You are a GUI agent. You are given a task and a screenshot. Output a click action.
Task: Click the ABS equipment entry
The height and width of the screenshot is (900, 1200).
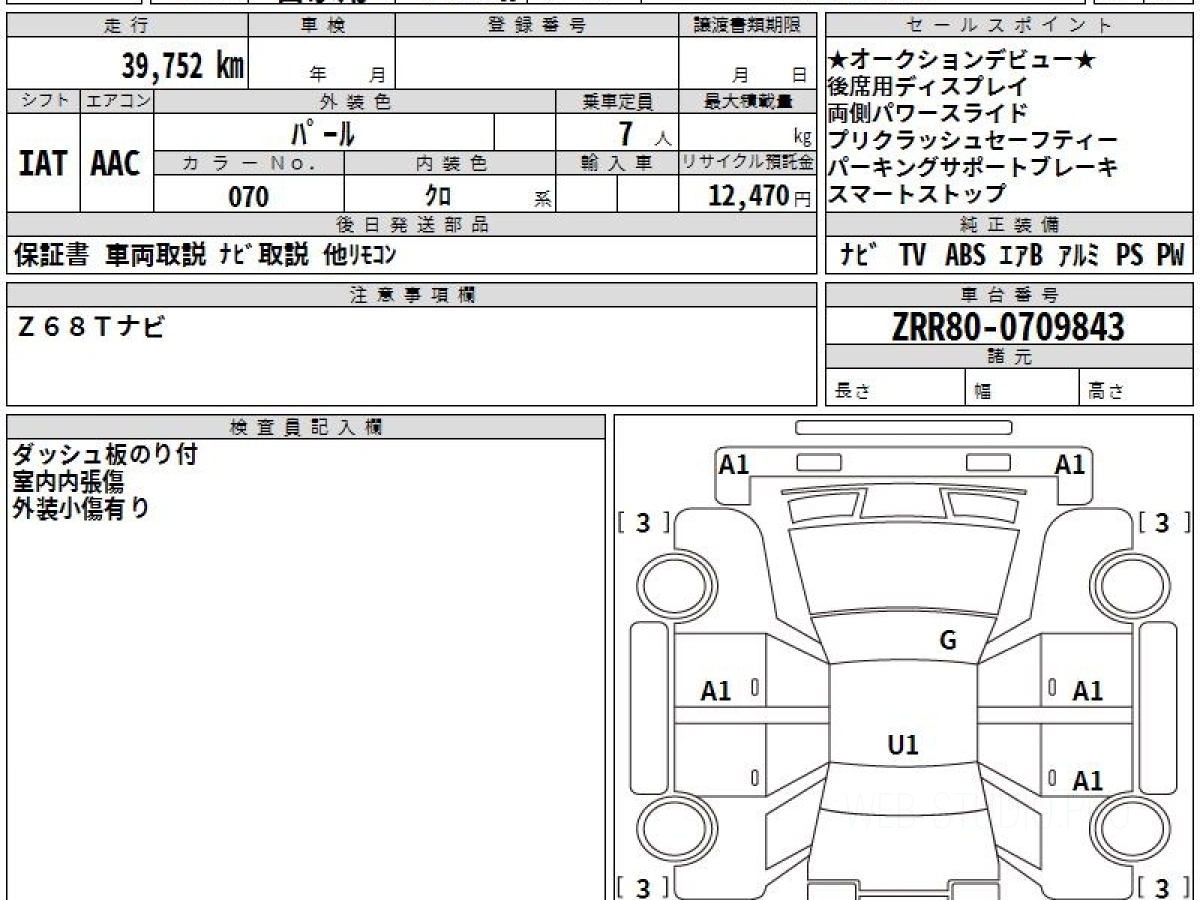pyautogui.click(x=965, y=256)
